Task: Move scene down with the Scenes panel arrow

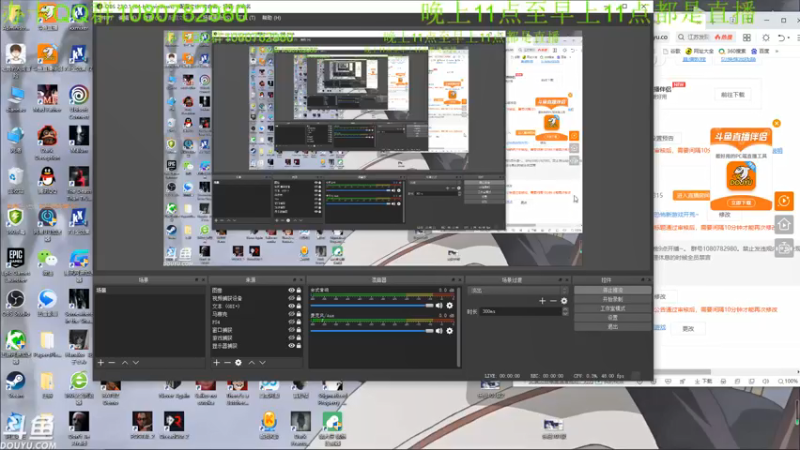Action: [136, 362]
